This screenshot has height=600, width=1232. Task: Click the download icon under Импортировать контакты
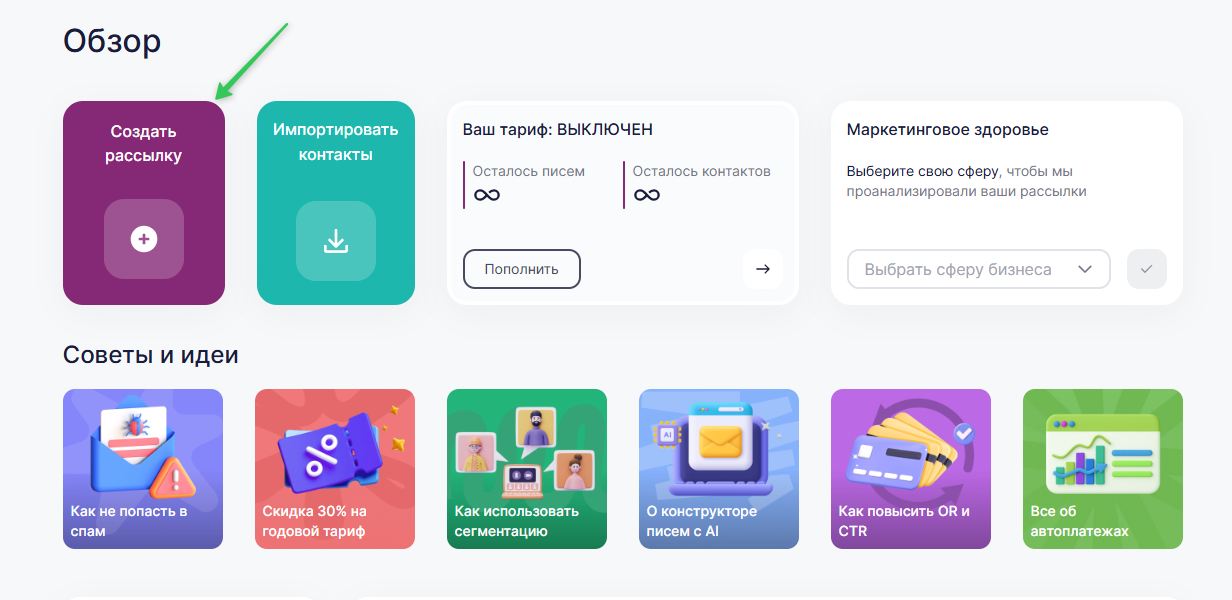(336, 241)
